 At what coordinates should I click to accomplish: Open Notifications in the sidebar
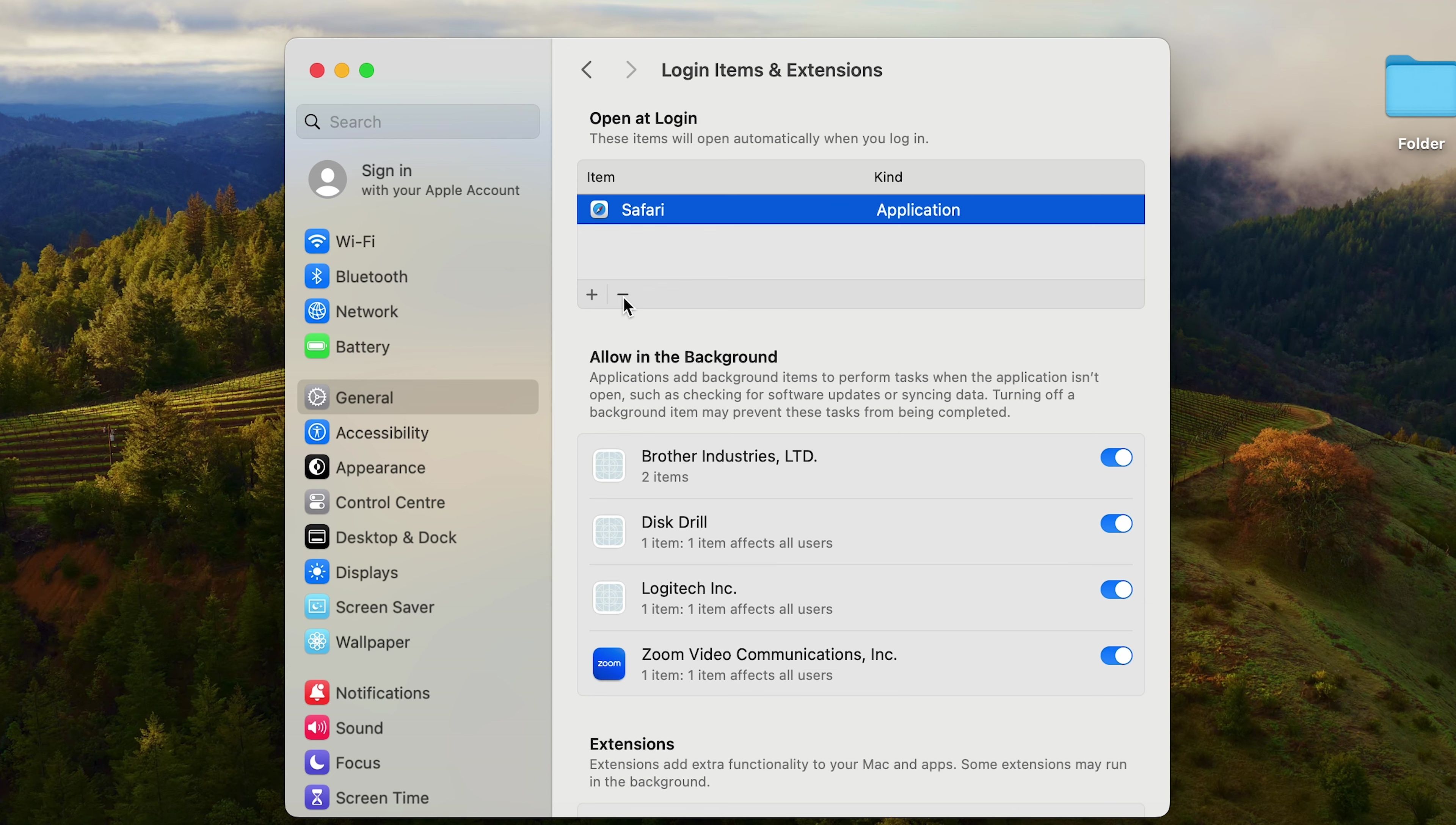pyautogui.click(x=418, y=693)
